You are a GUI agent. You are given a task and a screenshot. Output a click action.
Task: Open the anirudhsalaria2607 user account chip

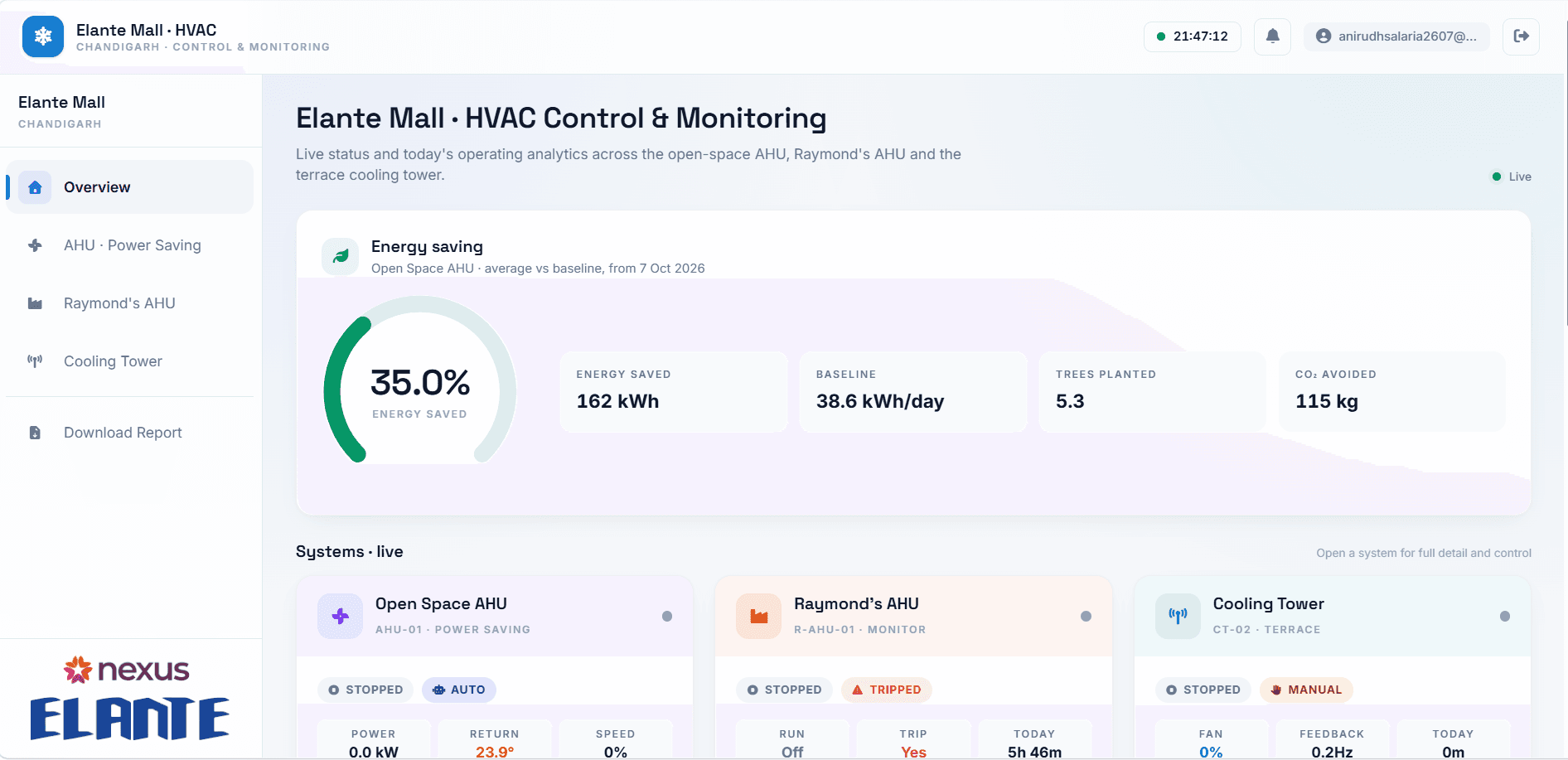coord(1396,36)
